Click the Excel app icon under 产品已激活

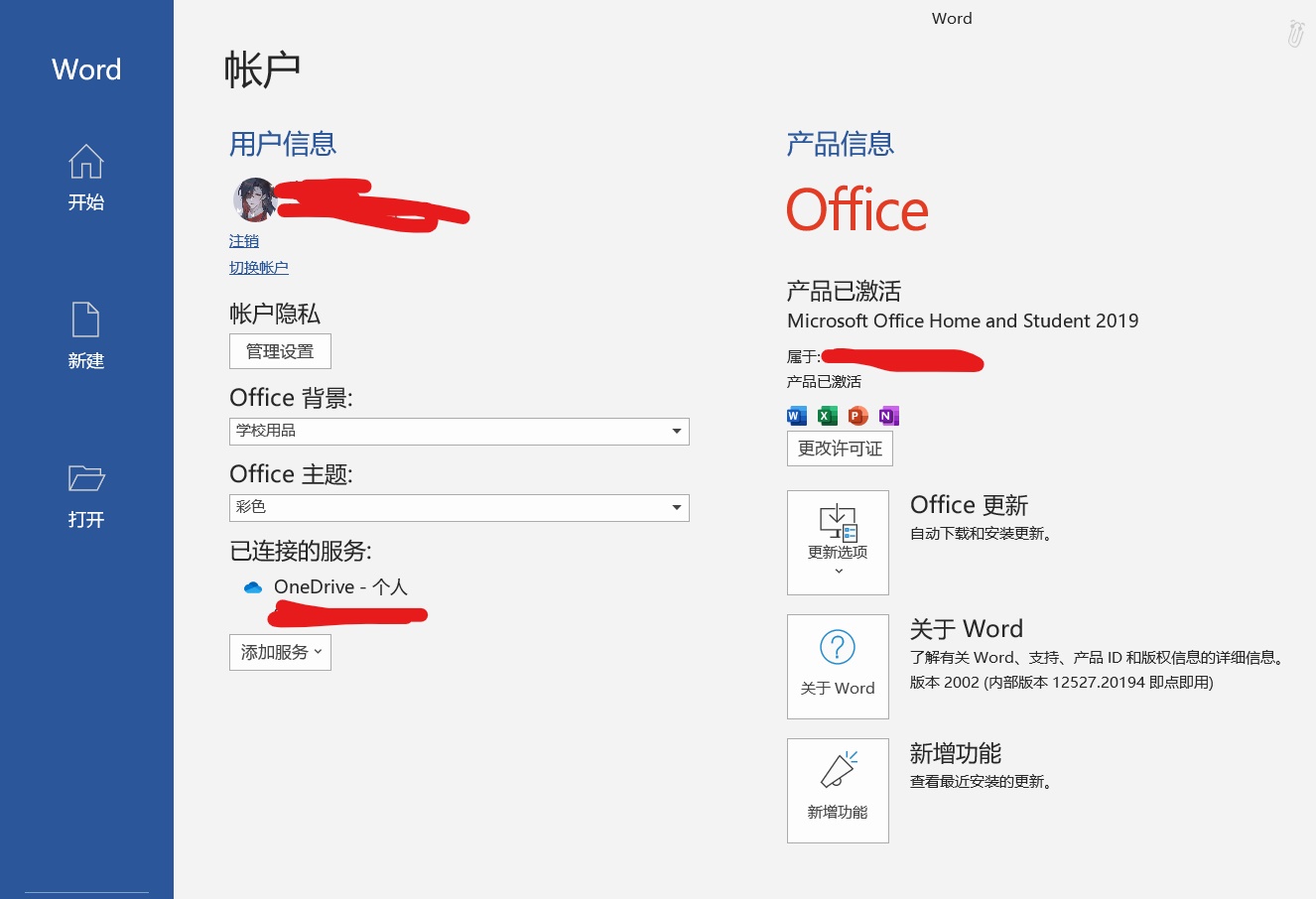click(828, 416)
